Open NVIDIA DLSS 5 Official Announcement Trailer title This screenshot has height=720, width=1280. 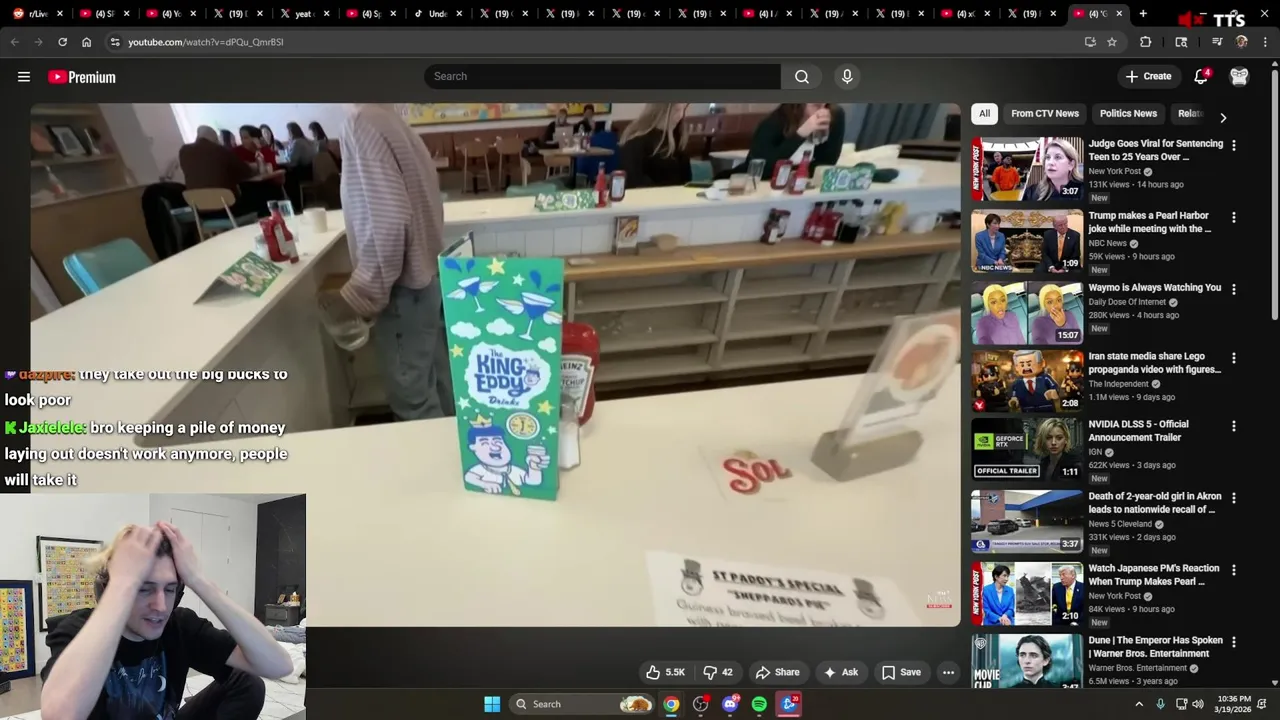tap(1138, 431)
